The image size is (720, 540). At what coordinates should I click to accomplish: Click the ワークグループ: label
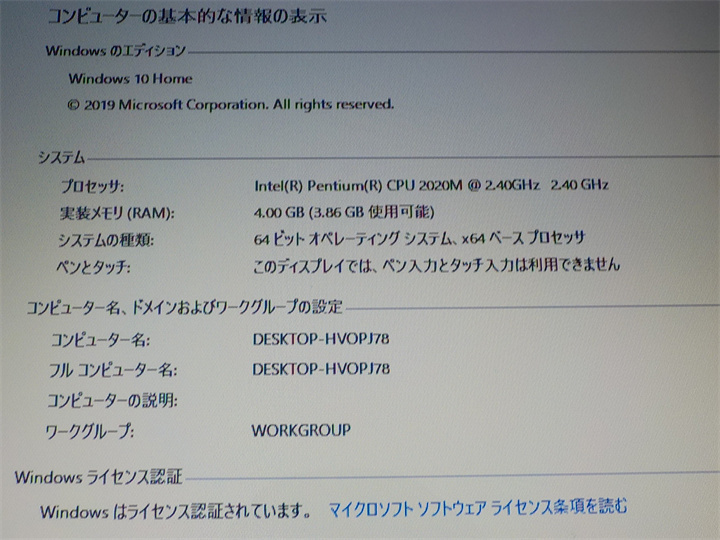(90, 432)
